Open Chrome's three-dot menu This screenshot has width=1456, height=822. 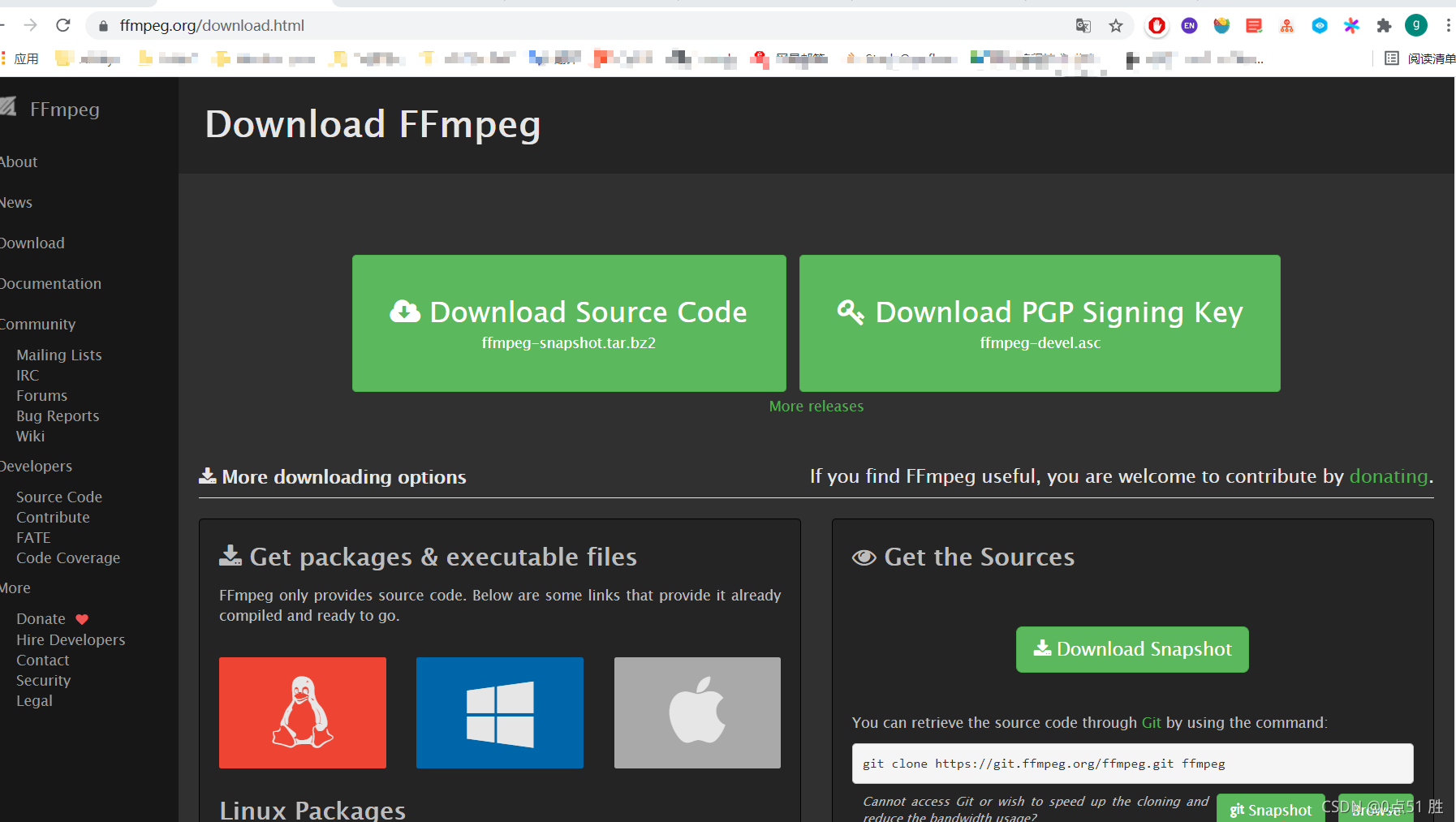(x=1448, y=26)
